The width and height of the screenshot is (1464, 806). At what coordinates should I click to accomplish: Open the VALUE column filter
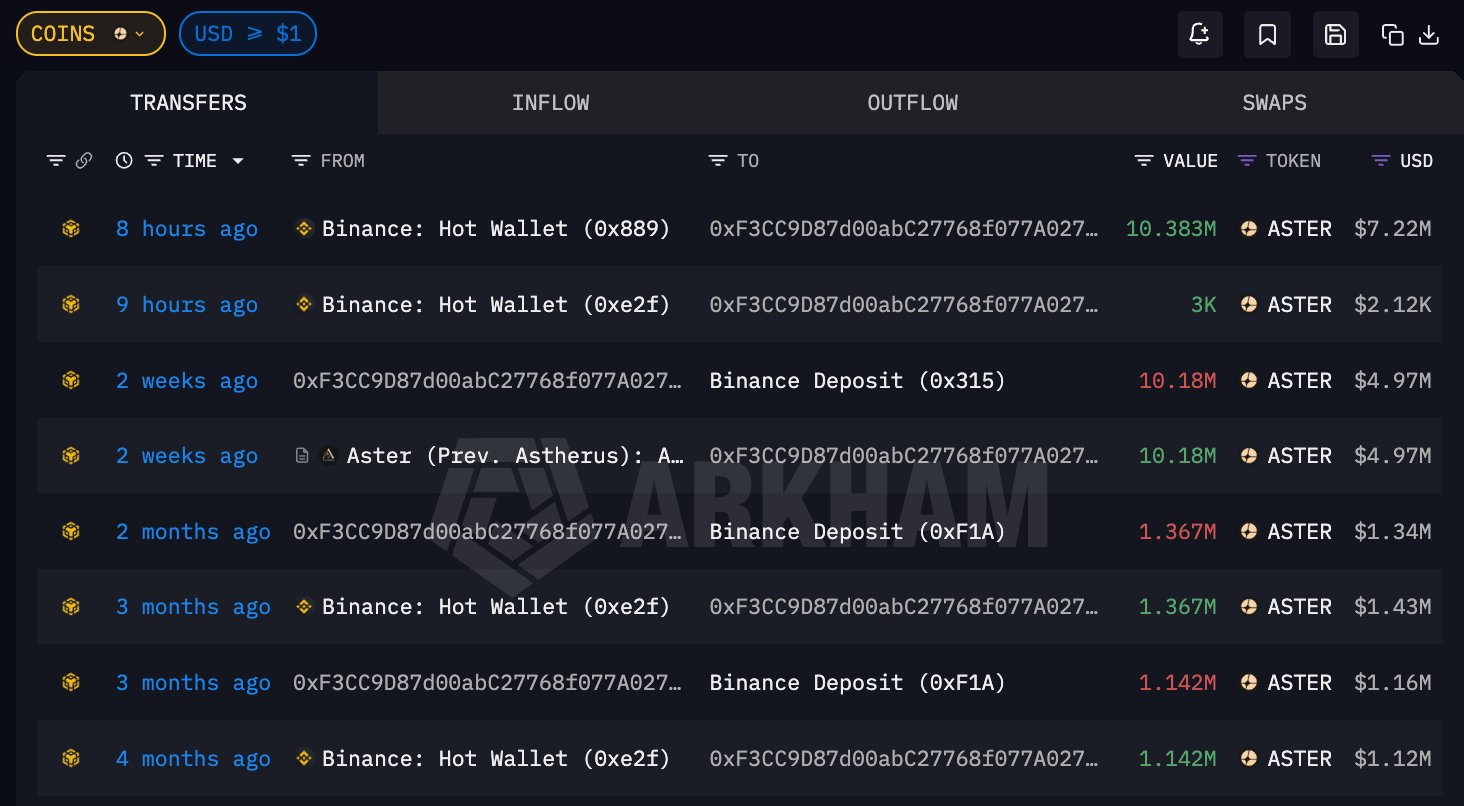tap(1144, 160)
